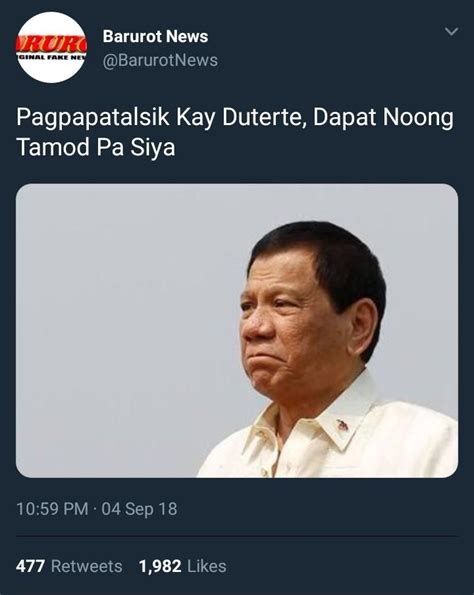
Task: Tap the lapel pin in the photo
Action: [342, 425]
